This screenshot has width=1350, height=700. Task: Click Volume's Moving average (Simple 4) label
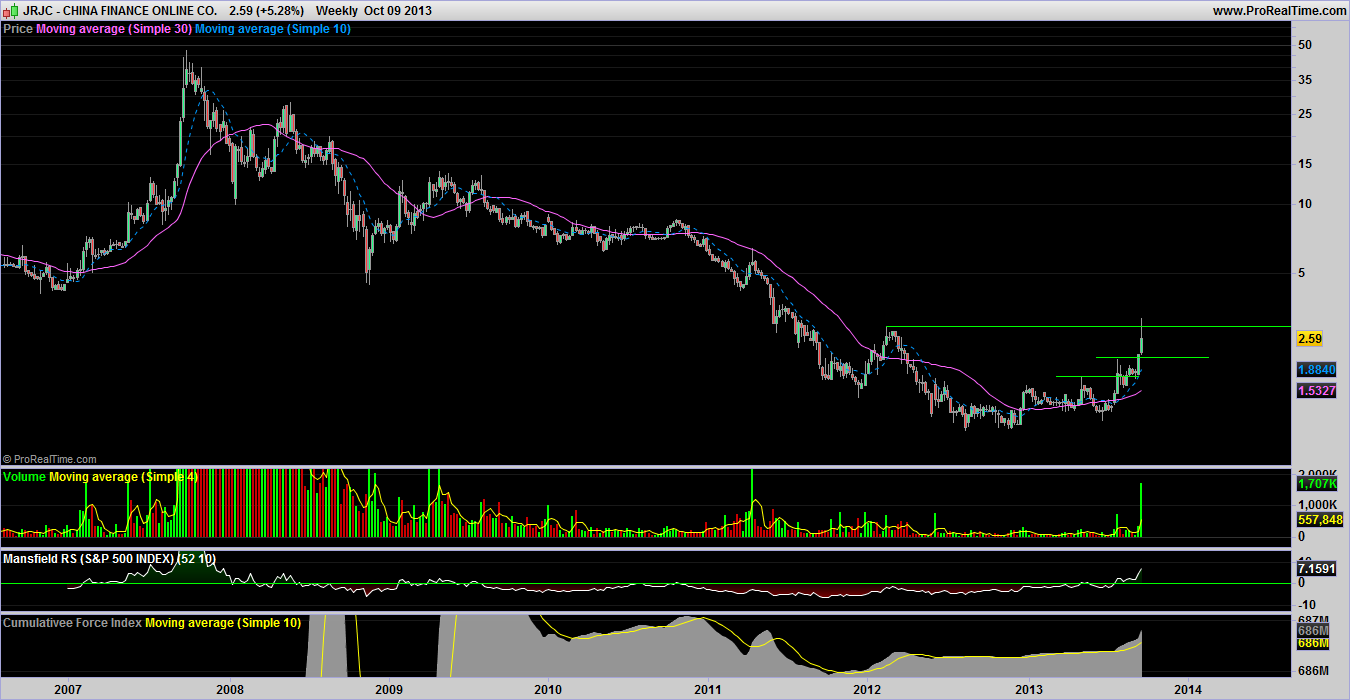pos(123,477)
